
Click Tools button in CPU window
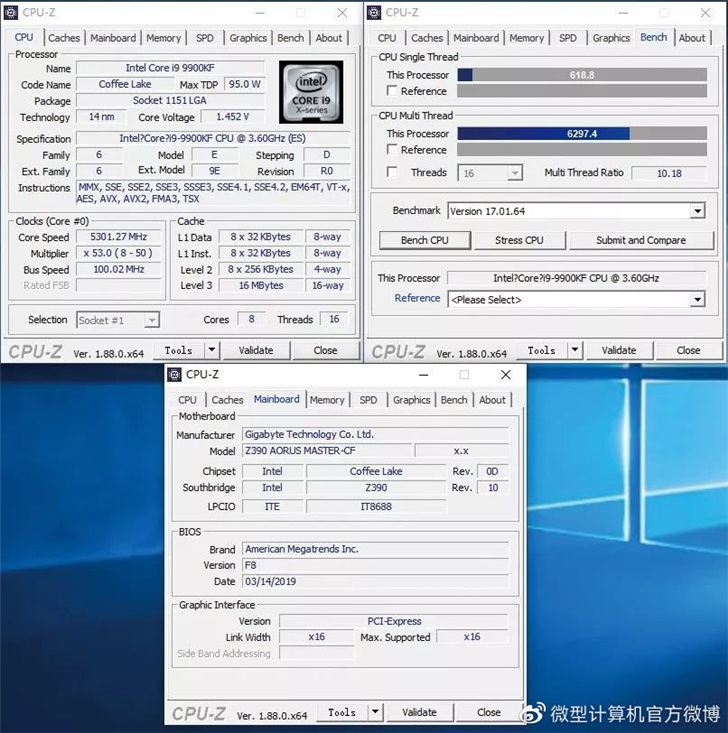(178, 350)
